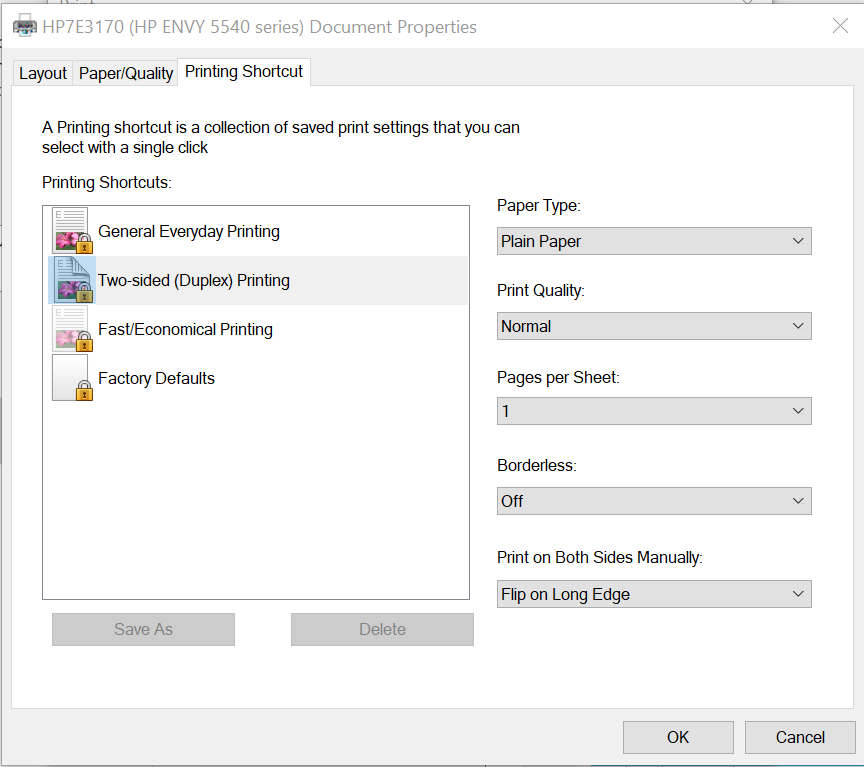Click the printer icon in the title bar
The height and width of the screenshot is (767, 864).
pyautogui.click(x=24, y=25)
